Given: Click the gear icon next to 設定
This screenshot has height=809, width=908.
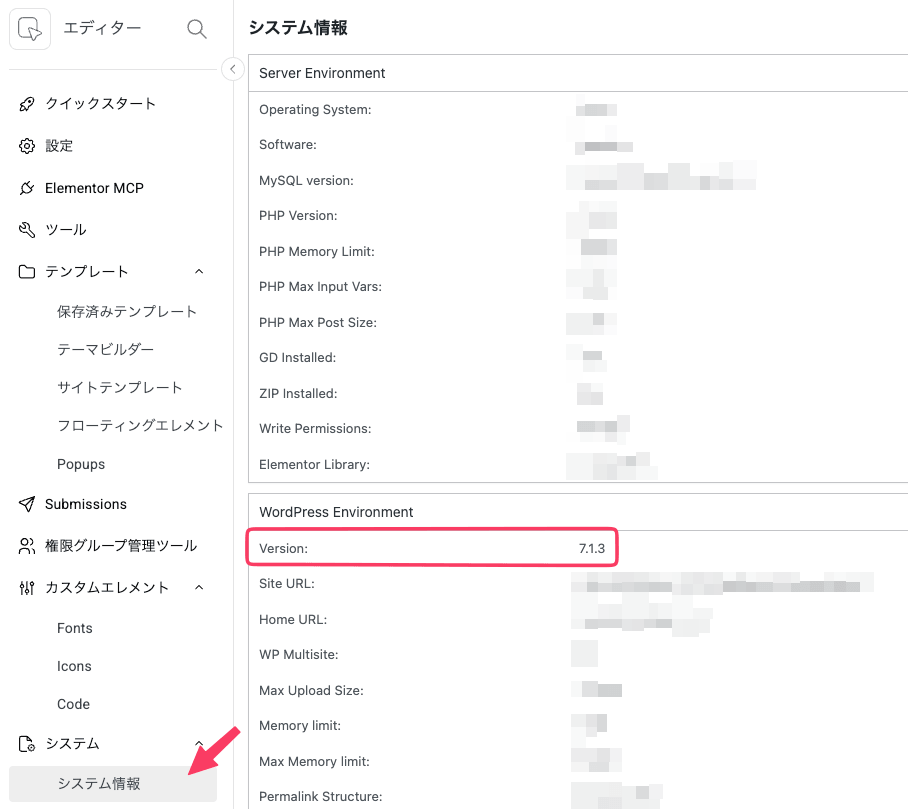Looking at the screenshot, I should (27, 146).
